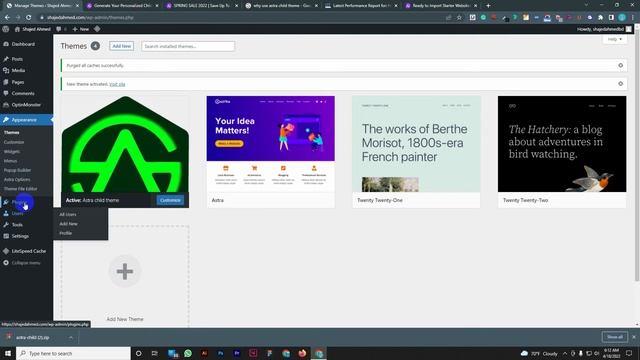640x360 pixels.
Task: Select the Twenty Twenty-Two theme card
Action: (x=562, y=152)
